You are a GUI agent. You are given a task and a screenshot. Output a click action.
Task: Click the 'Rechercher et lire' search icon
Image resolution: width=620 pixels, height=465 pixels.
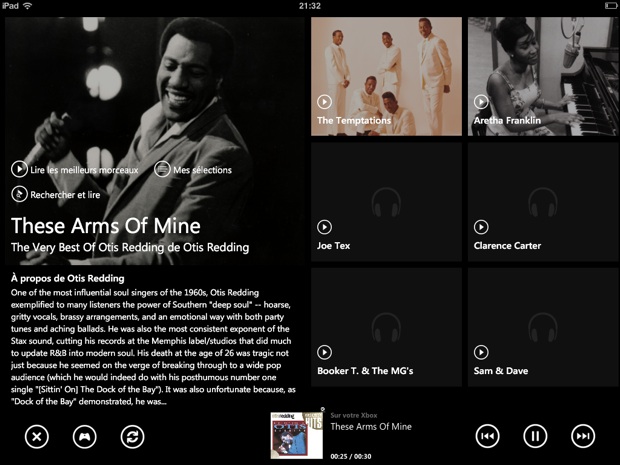point(19,194)
